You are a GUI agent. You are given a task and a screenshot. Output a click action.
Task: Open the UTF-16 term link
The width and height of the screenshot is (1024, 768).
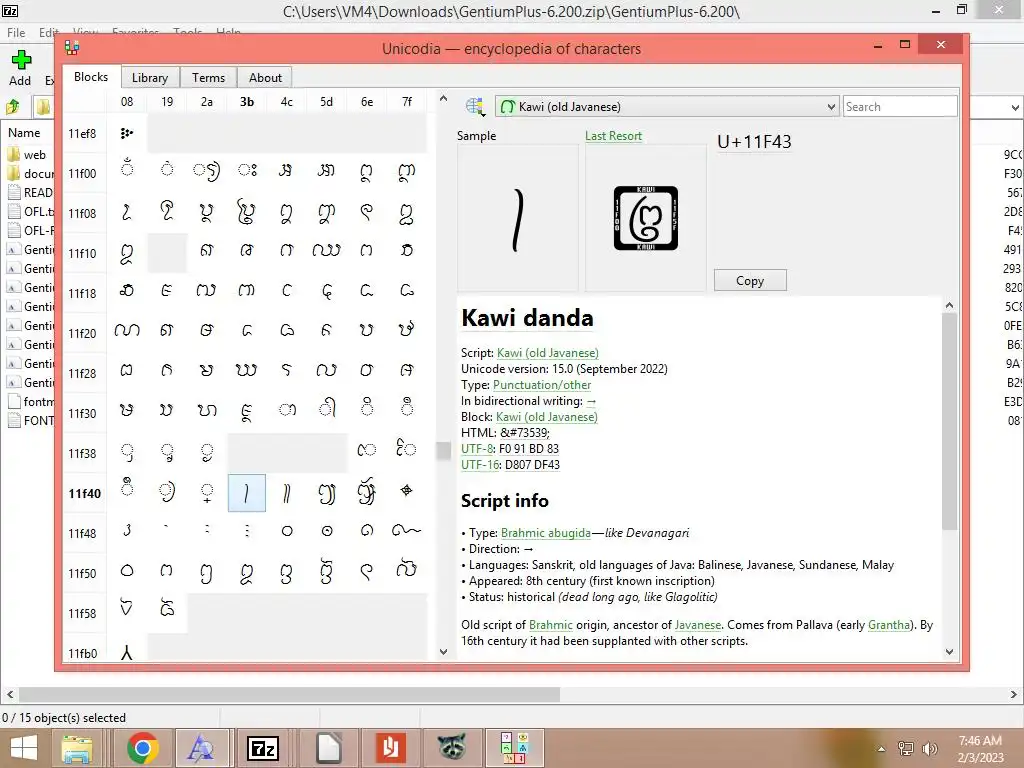pyautogui.click(x=480, y=464)
